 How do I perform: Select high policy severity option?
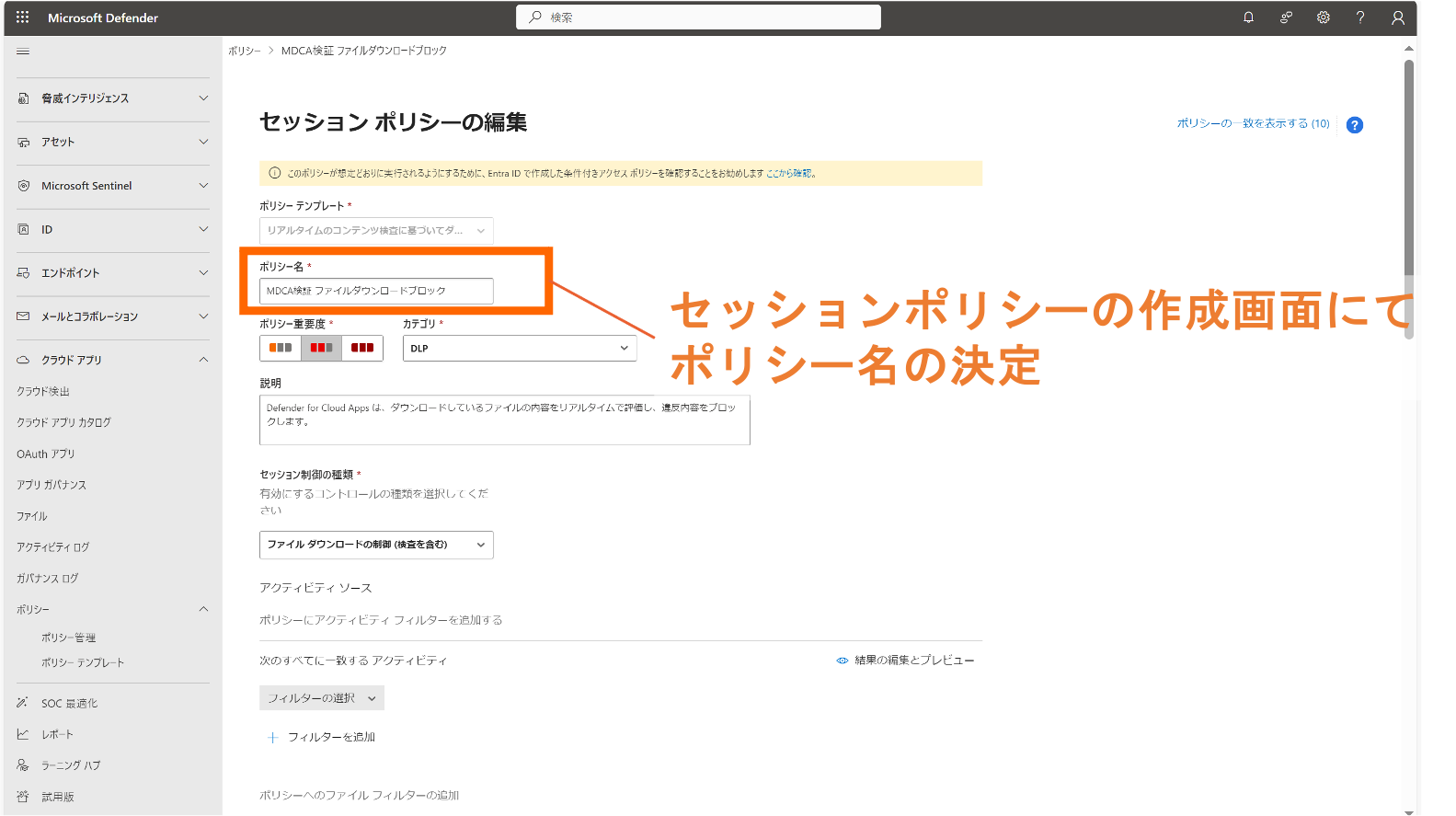pos(362,348)
